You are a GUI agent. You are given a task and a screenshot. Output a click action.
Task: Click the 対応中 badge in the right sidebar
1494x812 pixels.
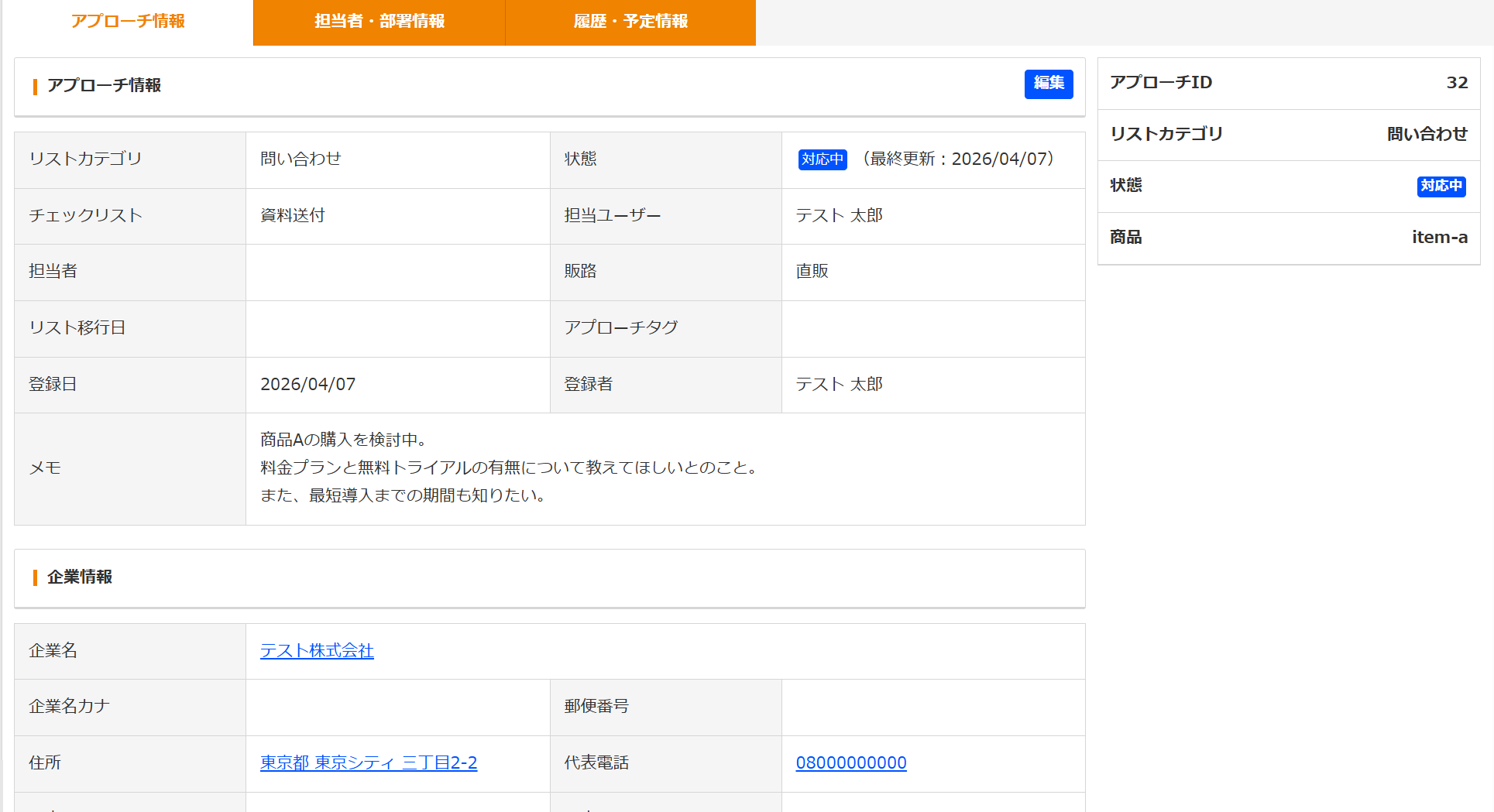pos(1441,186)
